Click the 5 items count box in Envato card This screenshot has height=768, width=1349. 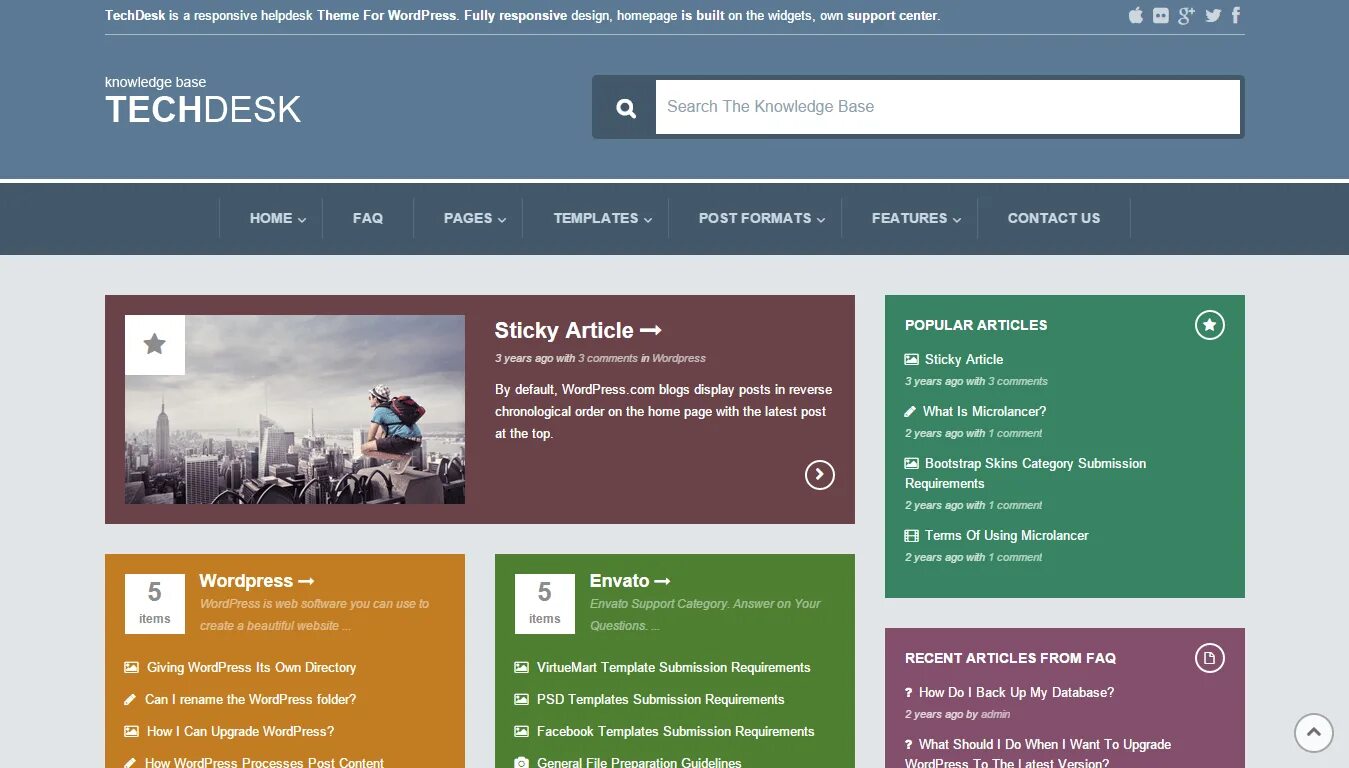pos(545,604)
